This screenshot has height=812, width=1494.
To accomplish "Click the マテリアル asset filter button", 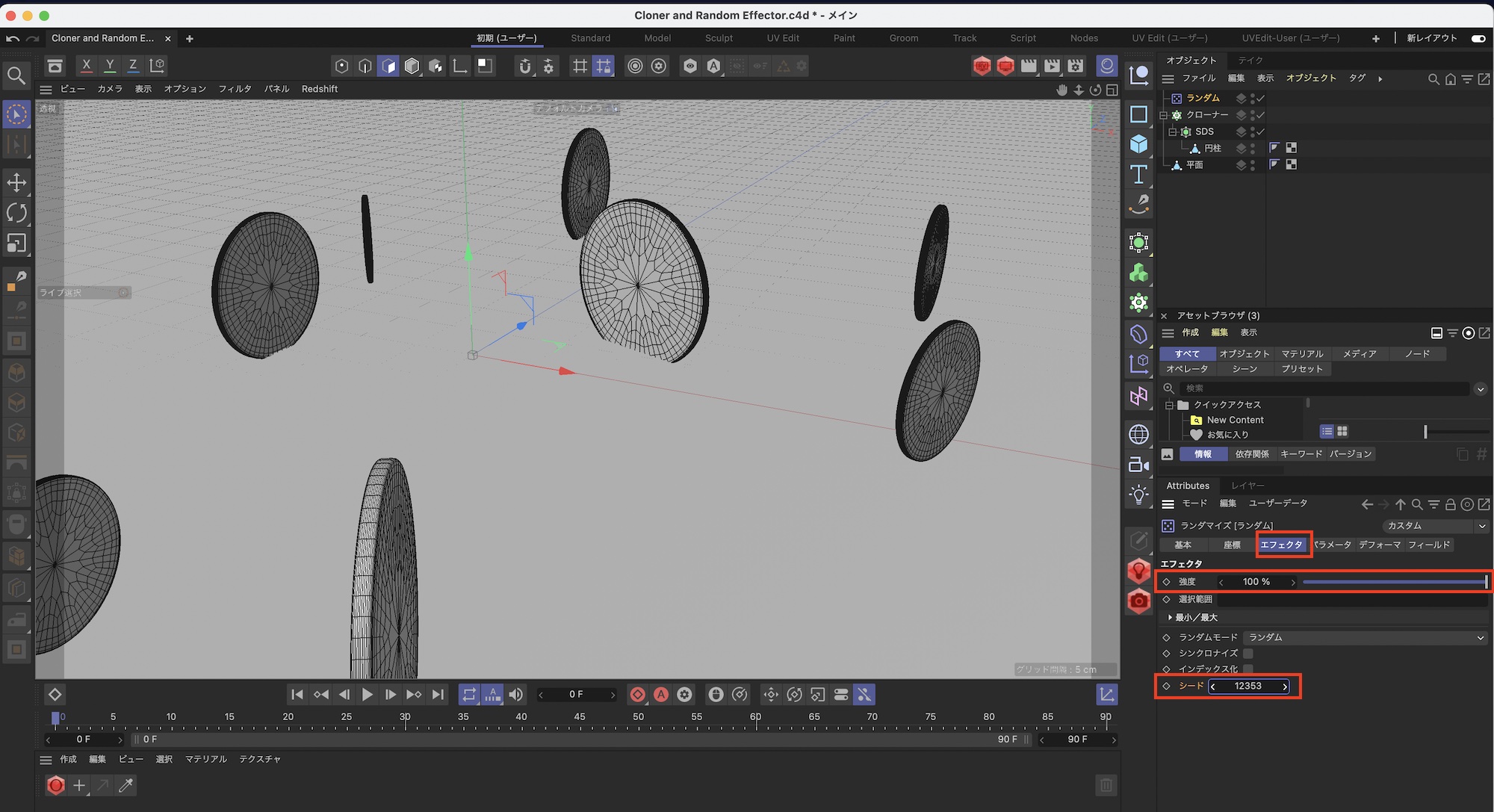I will [x=1302, y=354].
